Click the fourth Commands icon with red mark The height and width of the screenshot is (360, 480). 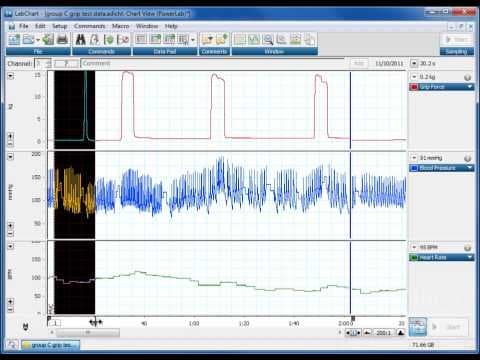coord(123,40)
